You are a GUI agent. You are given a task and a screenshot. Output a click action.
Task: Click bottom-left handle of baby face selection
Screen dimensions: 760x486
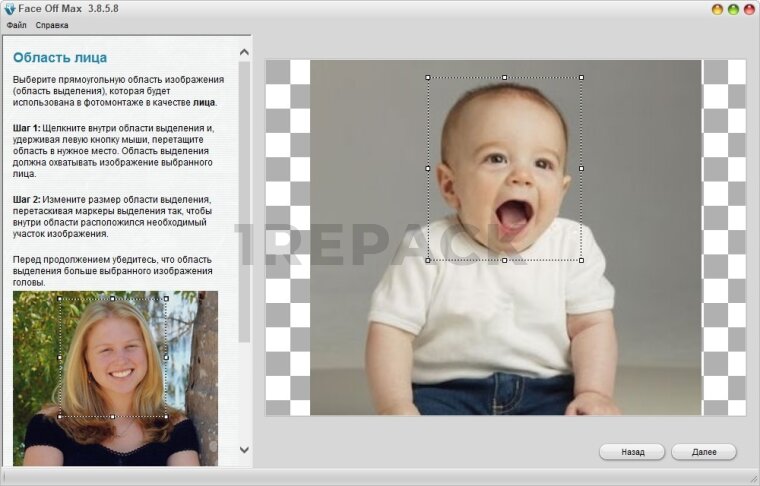click(428, 260)
